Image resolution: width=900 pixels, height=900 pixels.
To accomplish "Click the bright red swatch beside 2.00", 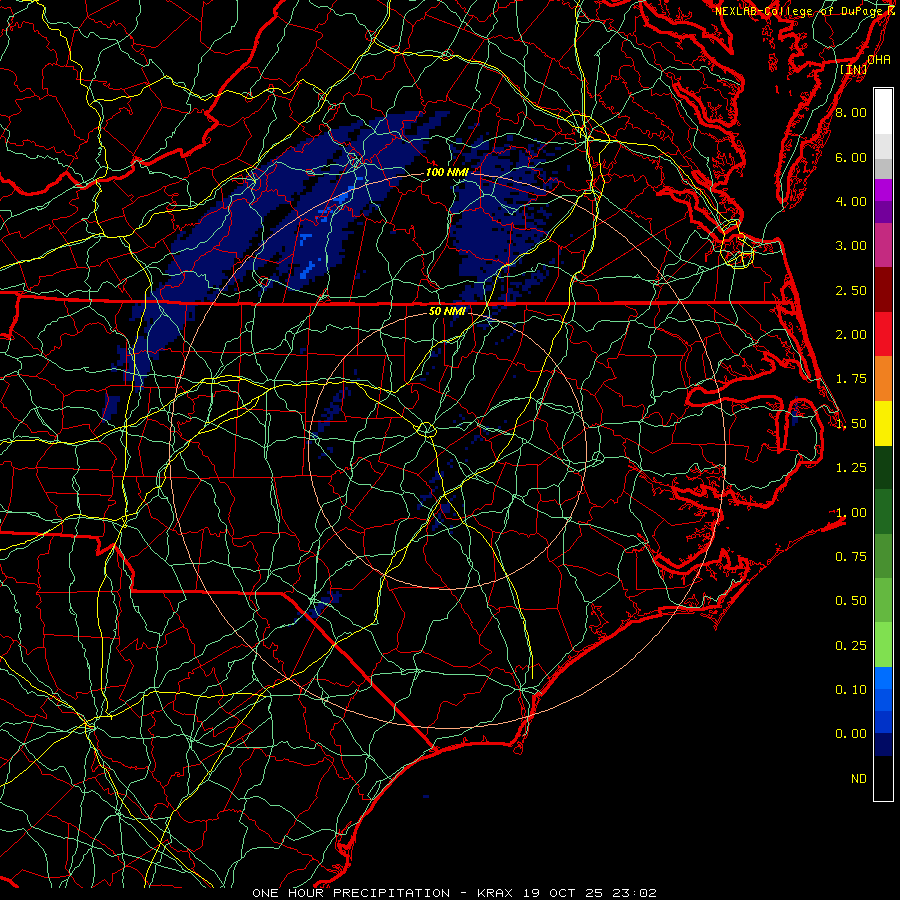I will [x=883, y=334].
